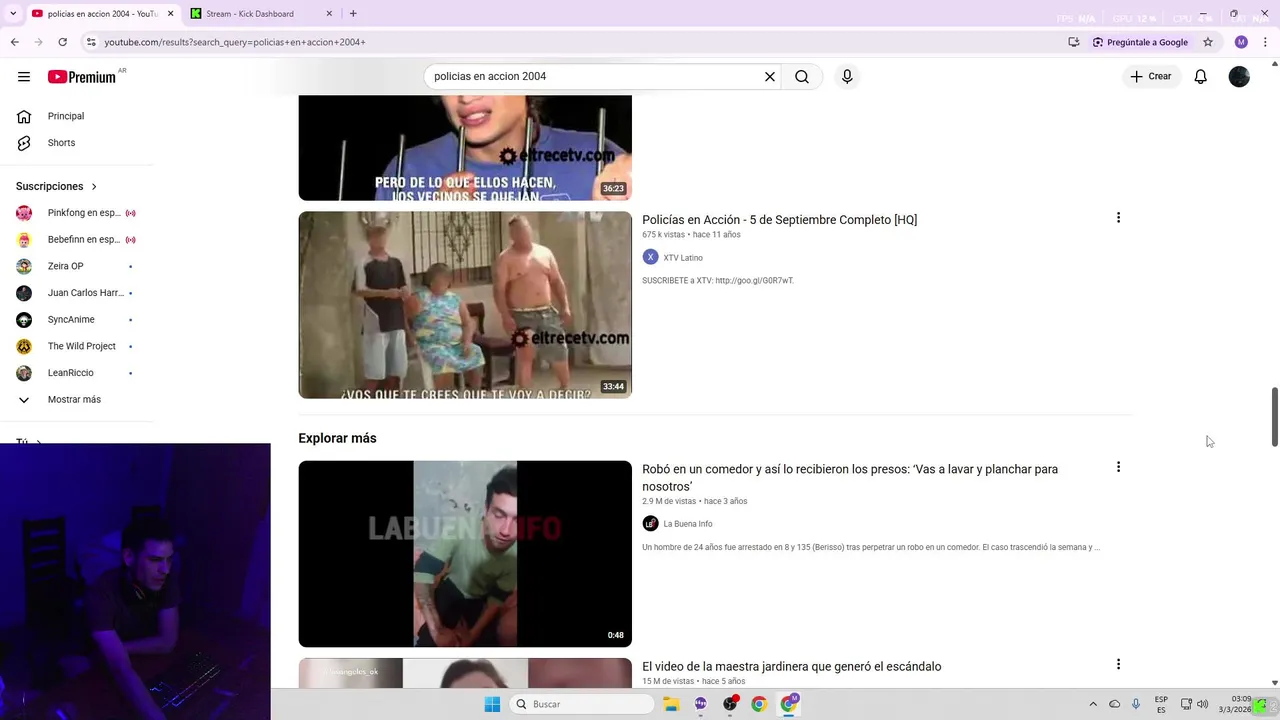This screenshot has height=720, width=1280.
Task: Bookmark this page with the star
Action: point(1208,42)
